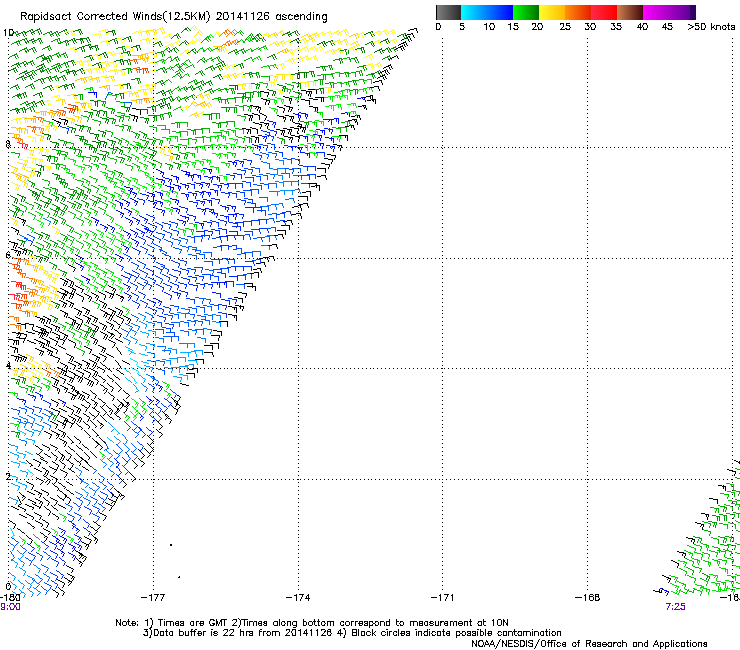Click the legend tick label '10'

[x=489, y=27]
